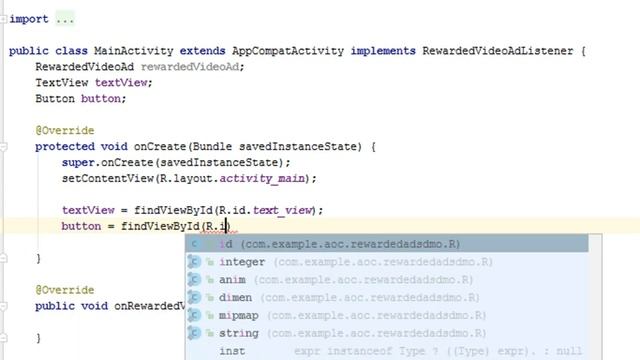Pick the 'anim' completion suggestion
Viewport: 640px width, 360px height.
click(x=387, y=280)
